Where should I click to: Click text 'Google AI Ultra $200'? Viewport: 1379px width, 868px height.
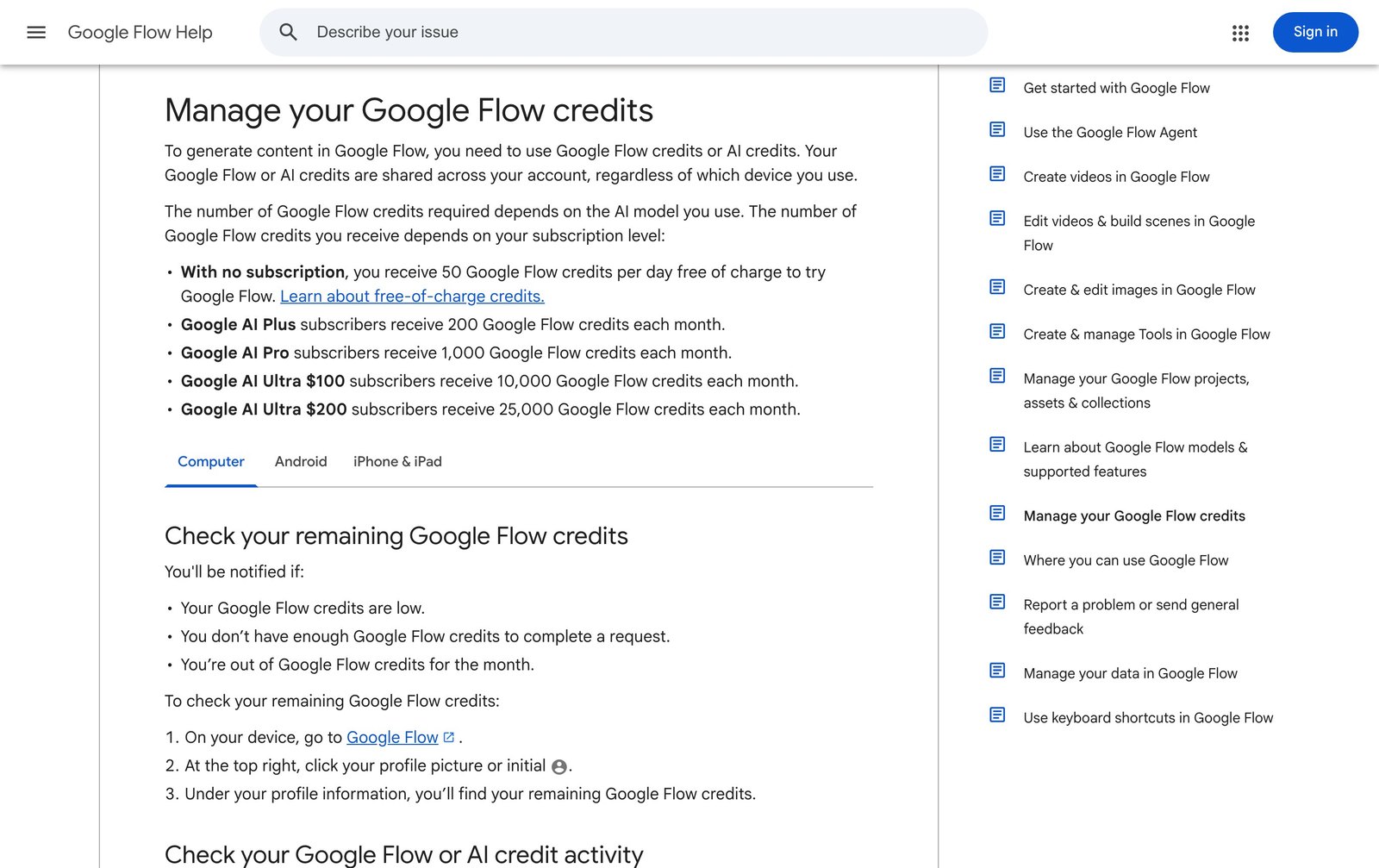click(264, 409)
